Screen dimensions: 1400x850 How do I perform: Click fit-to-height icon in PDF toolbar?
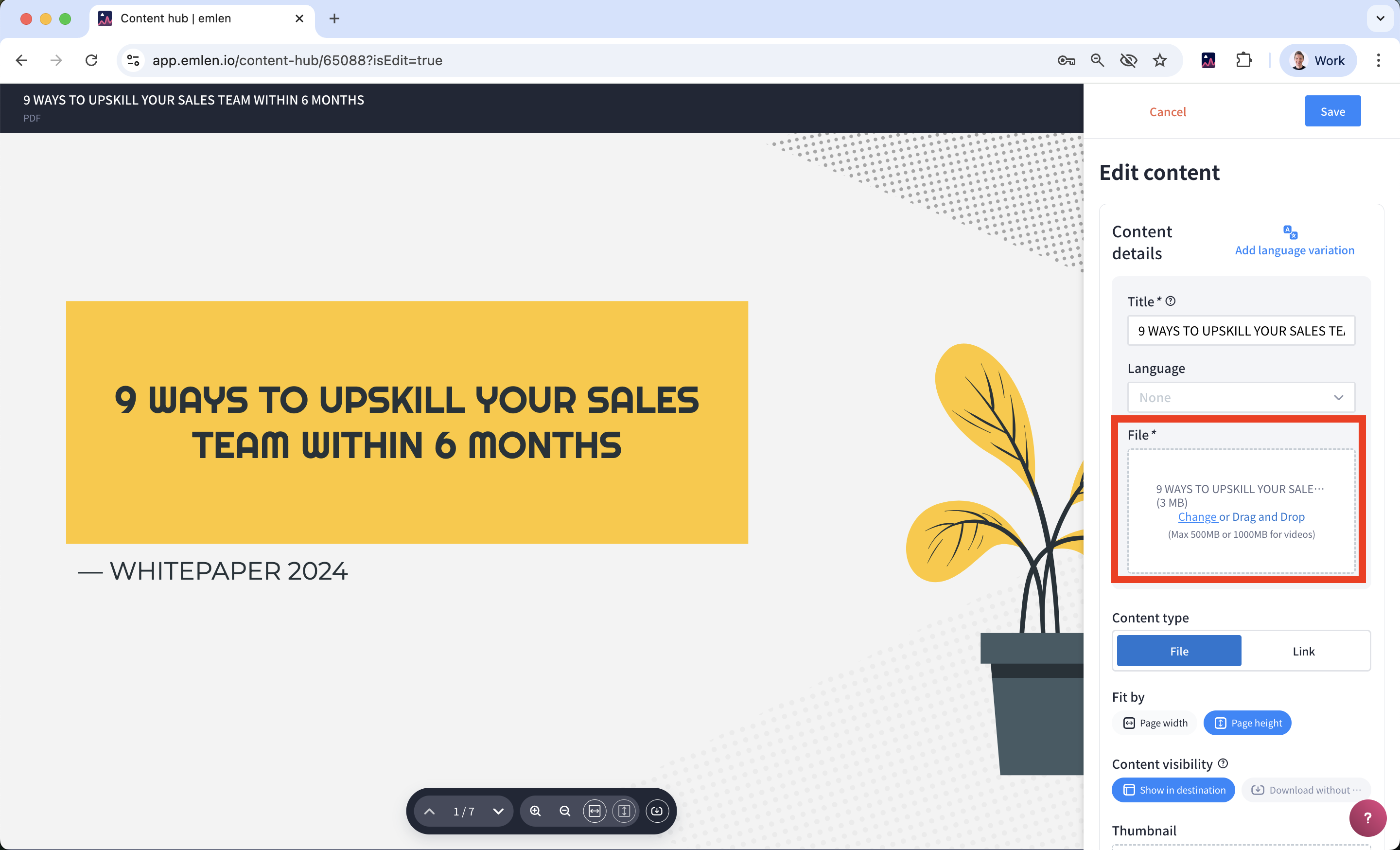pyautogui.click(x=624, y=811)
